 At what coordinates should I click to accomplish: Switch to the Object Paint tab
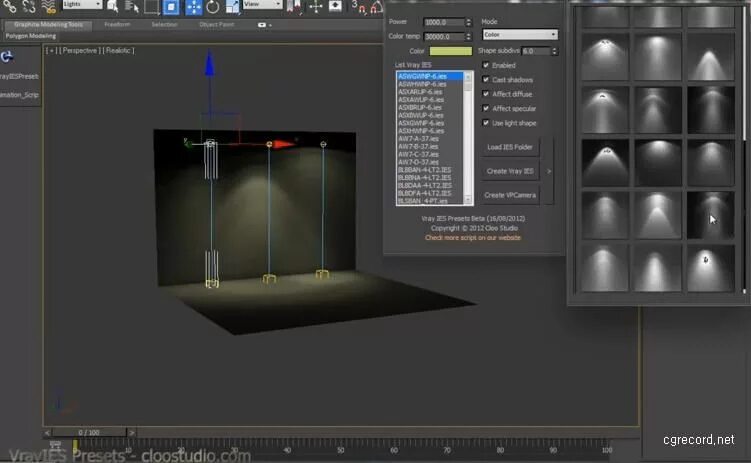coord(216,24)
